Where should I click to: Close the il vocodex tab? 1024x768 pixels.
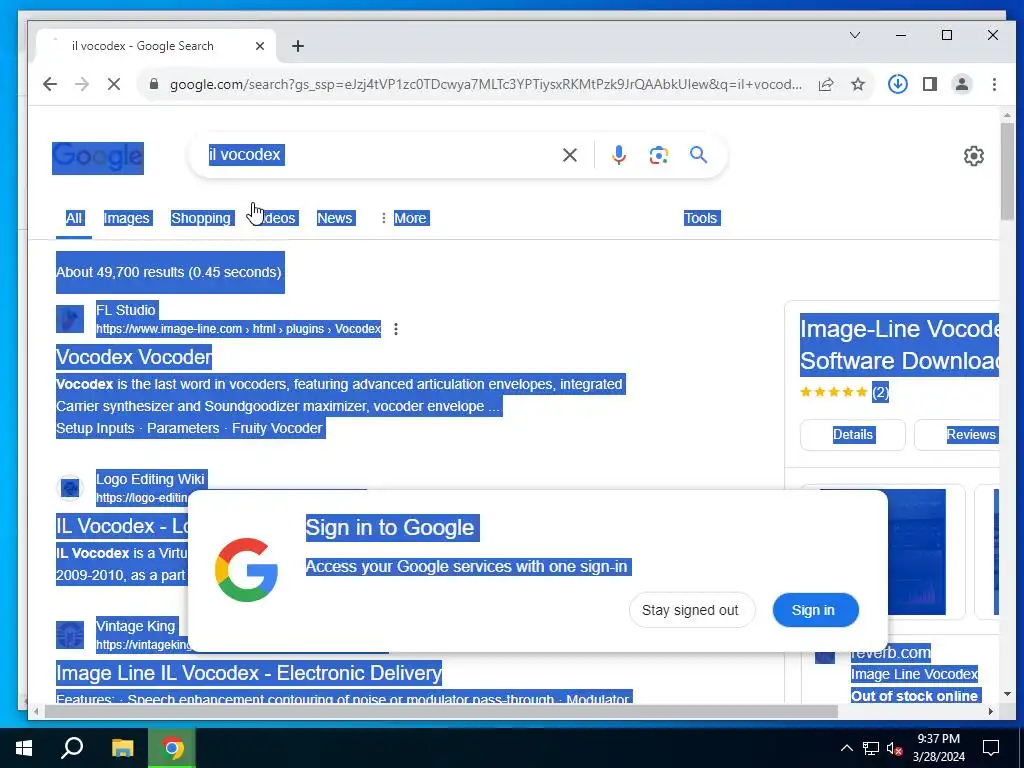[260, 46]
